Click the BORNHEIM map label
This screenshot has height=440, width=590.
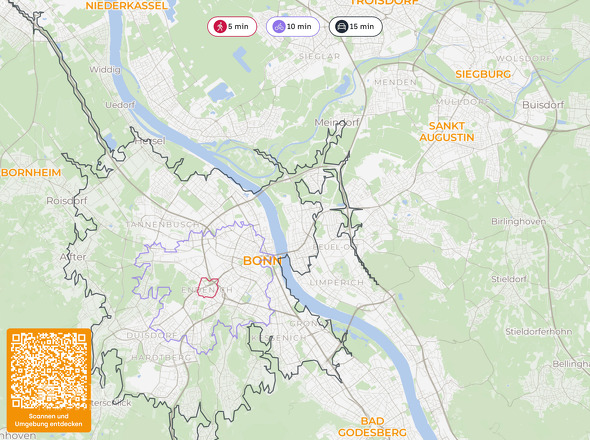click(31, 173)
